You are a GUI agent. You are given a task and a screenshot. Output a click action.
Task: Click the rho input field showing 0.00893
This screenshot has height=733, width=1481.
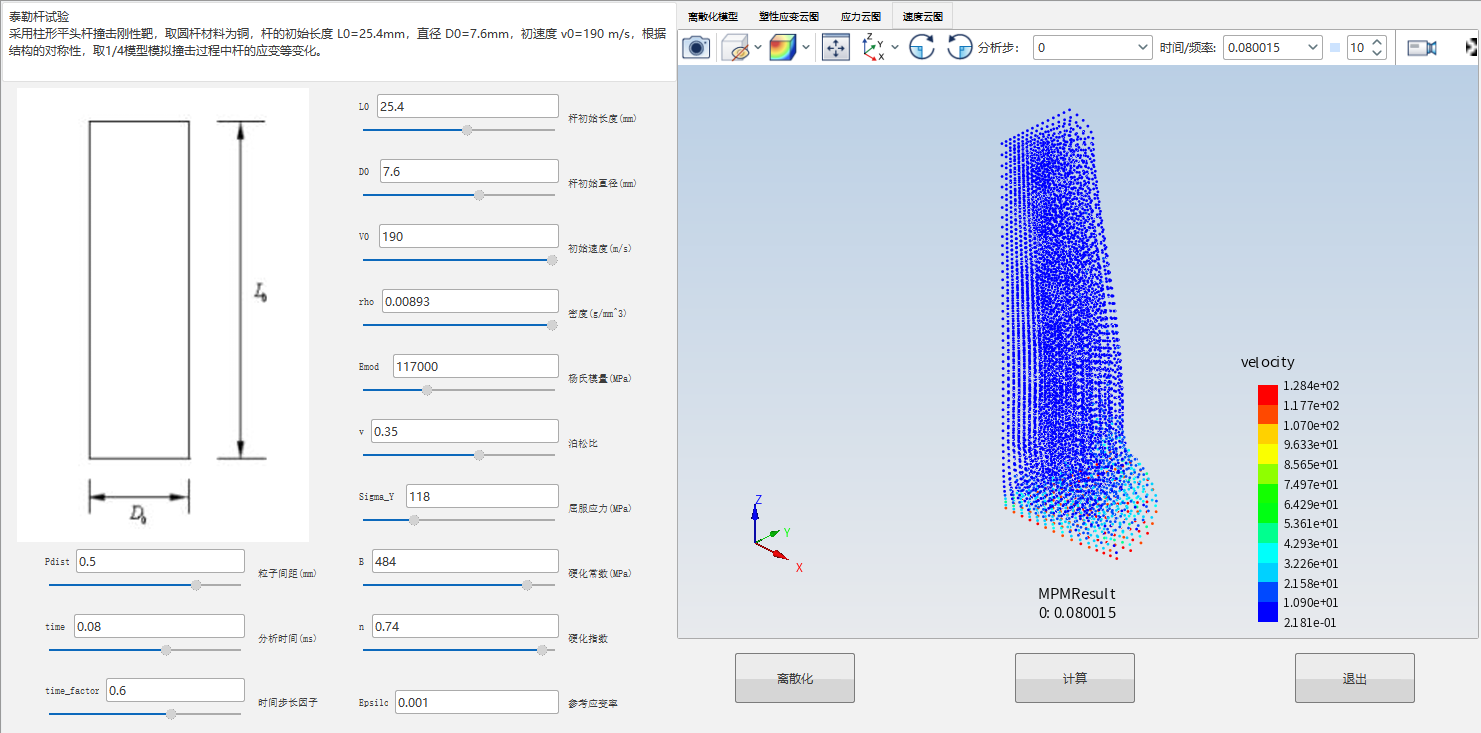[470, 301]
